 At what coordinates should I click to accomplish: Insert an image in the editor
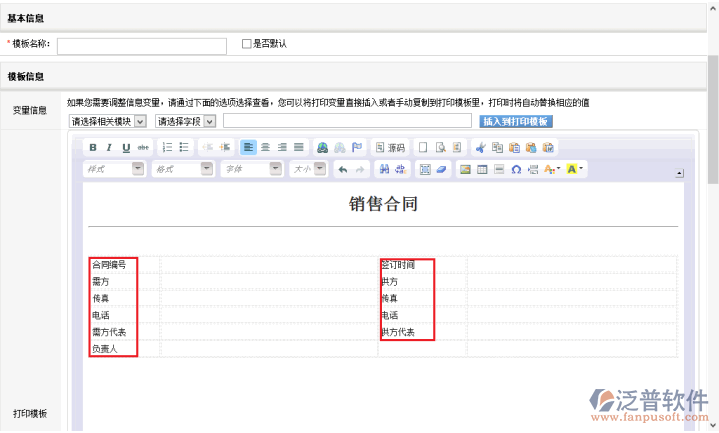(465, 170)
